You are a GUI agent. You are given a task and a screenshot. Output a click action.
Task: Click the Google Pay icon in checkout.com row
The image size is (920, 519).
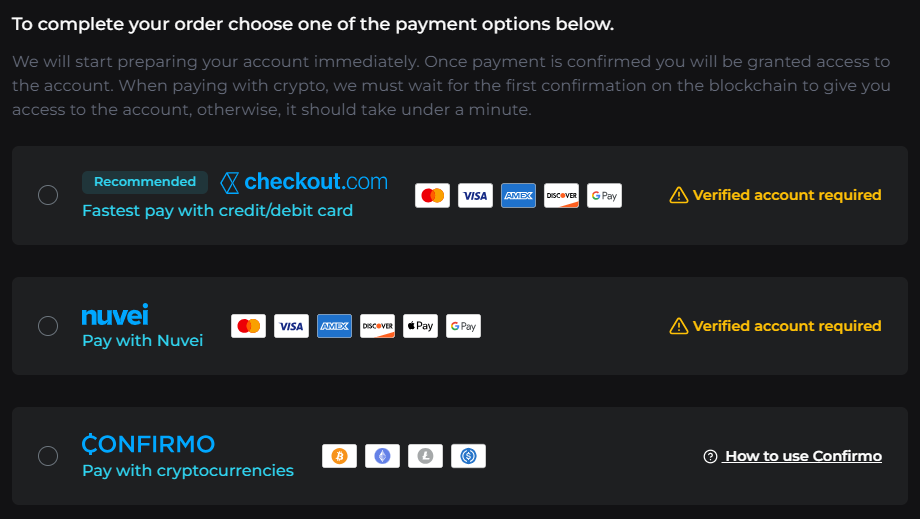click(x=604, y=196)
